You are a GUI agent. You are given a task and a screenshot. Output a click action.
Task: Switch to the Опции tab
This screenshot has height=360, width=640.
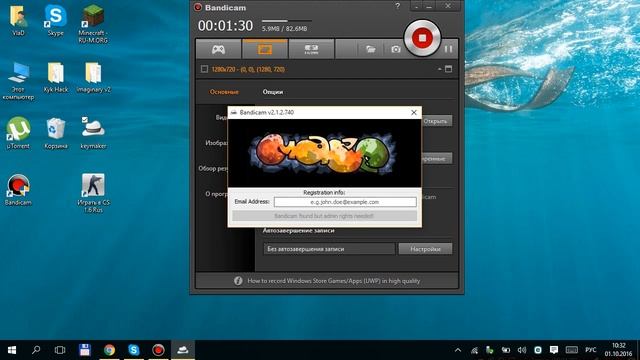tap(273, 92)
